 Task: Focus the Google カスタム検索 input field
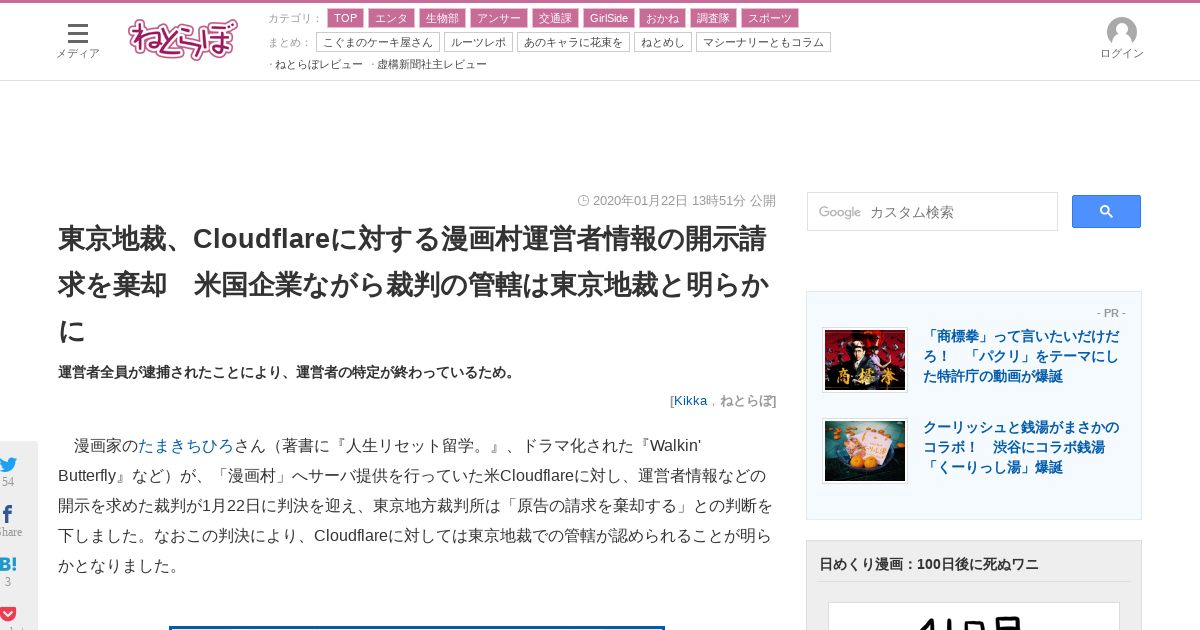coord(932,211)
